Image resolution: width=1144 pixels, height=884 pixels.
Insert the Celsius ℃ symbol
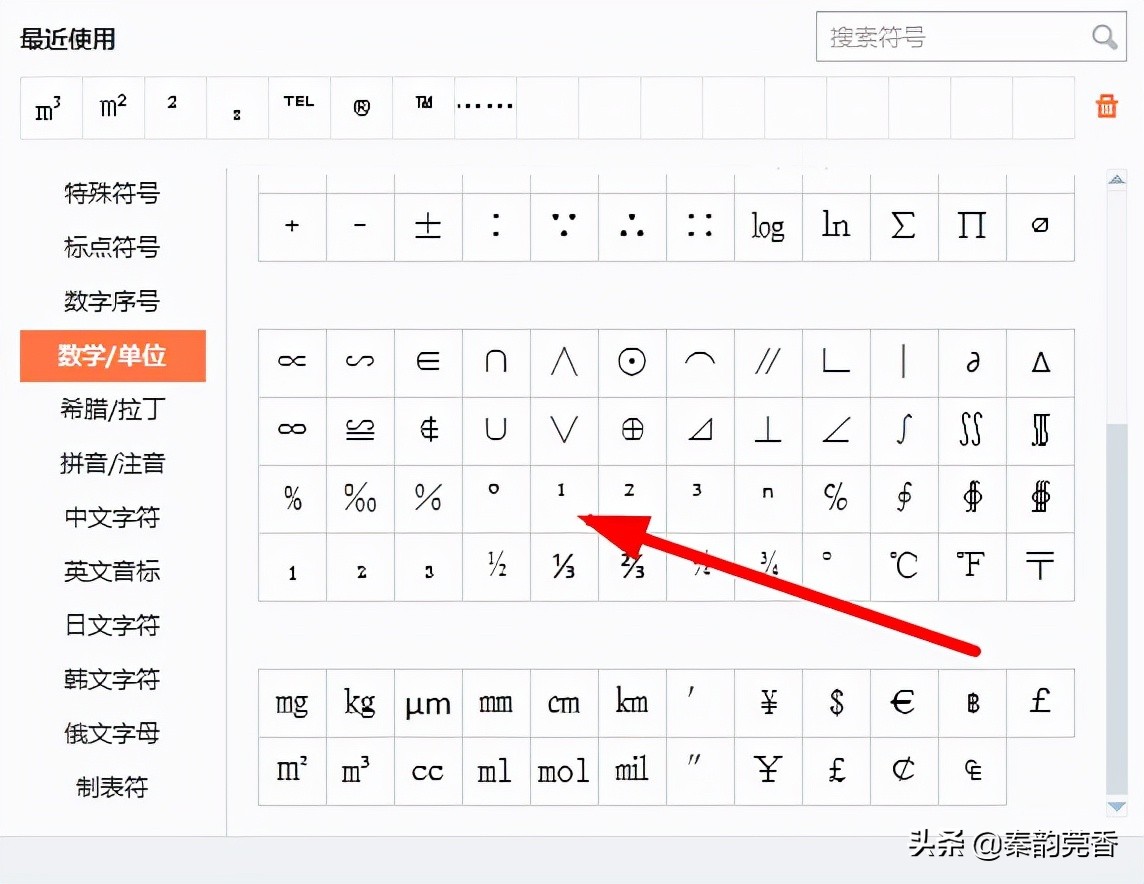point(904,567)
